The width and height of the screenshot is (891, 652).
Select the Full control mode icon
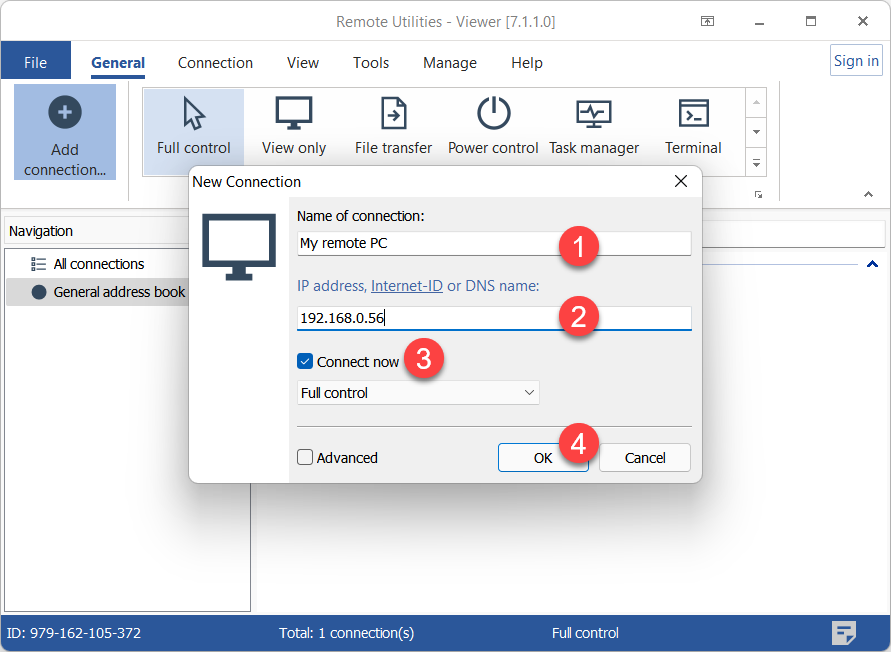pos(194,114)
